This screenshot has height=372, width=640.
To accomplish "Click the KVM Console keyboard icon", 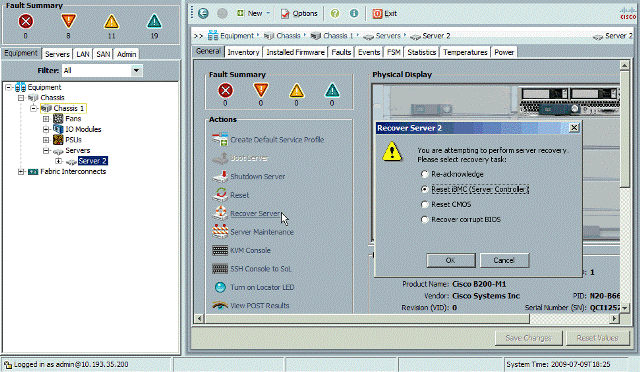I will coord(220,250).
